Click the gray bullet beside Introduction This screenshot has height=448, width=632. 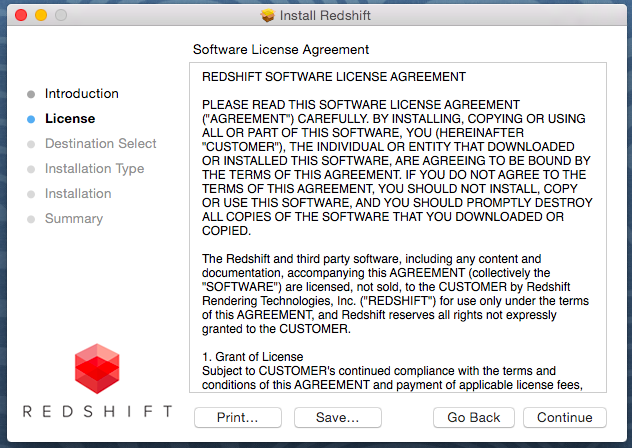pos(31,94)
